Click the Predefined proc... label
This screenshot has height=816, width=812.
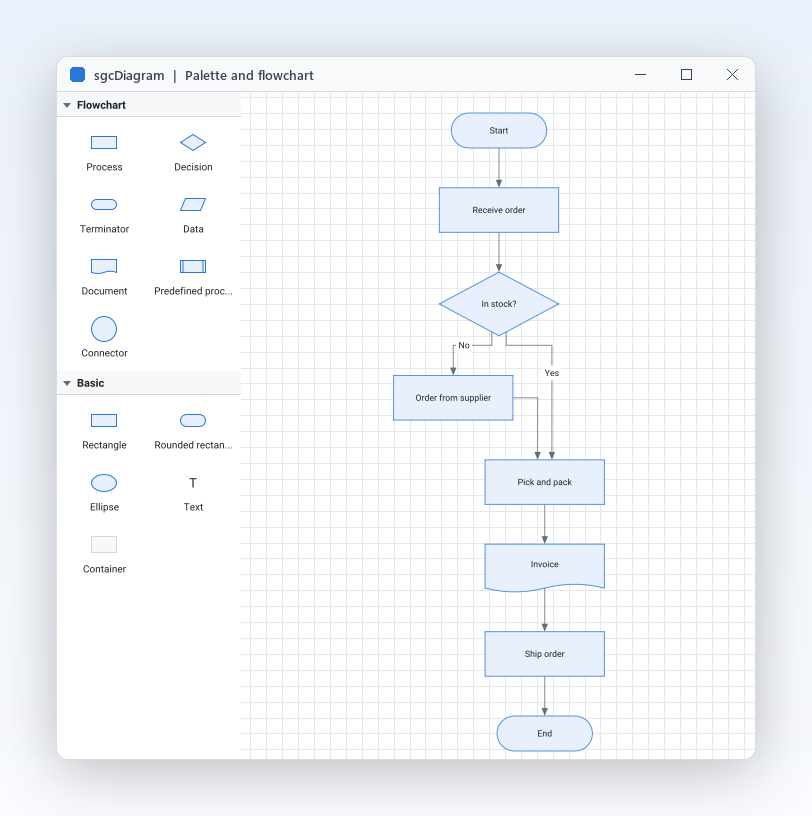(x=193, y=291)
